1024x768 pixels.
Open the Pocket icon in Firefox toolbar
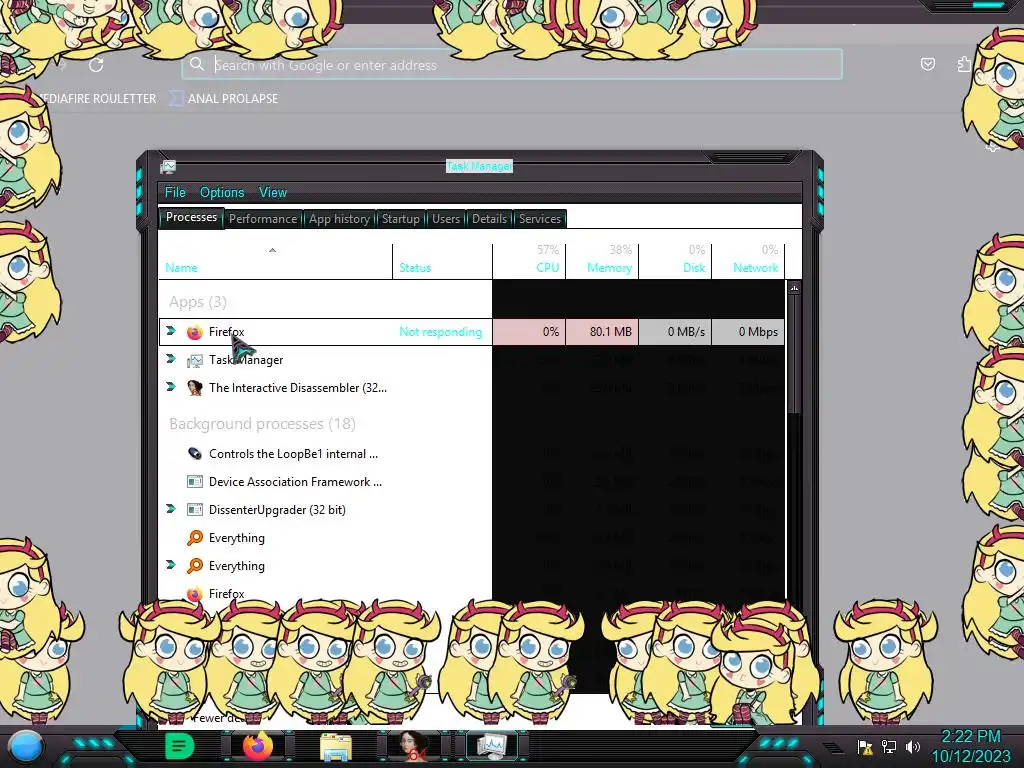tap(927, 64)
